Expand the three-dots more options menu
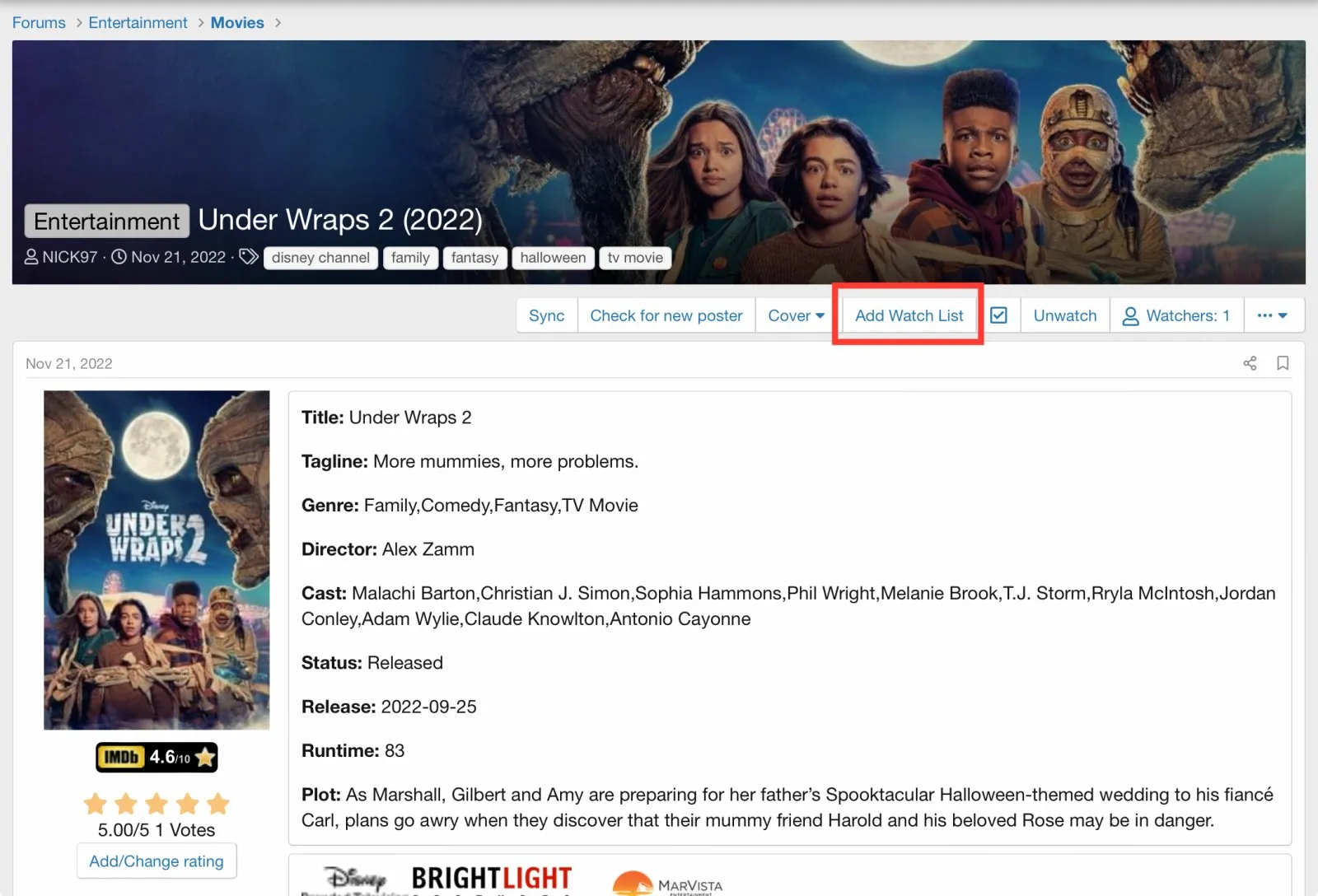Viewport: 1318px width, 896px height. tap(1272, 315)
